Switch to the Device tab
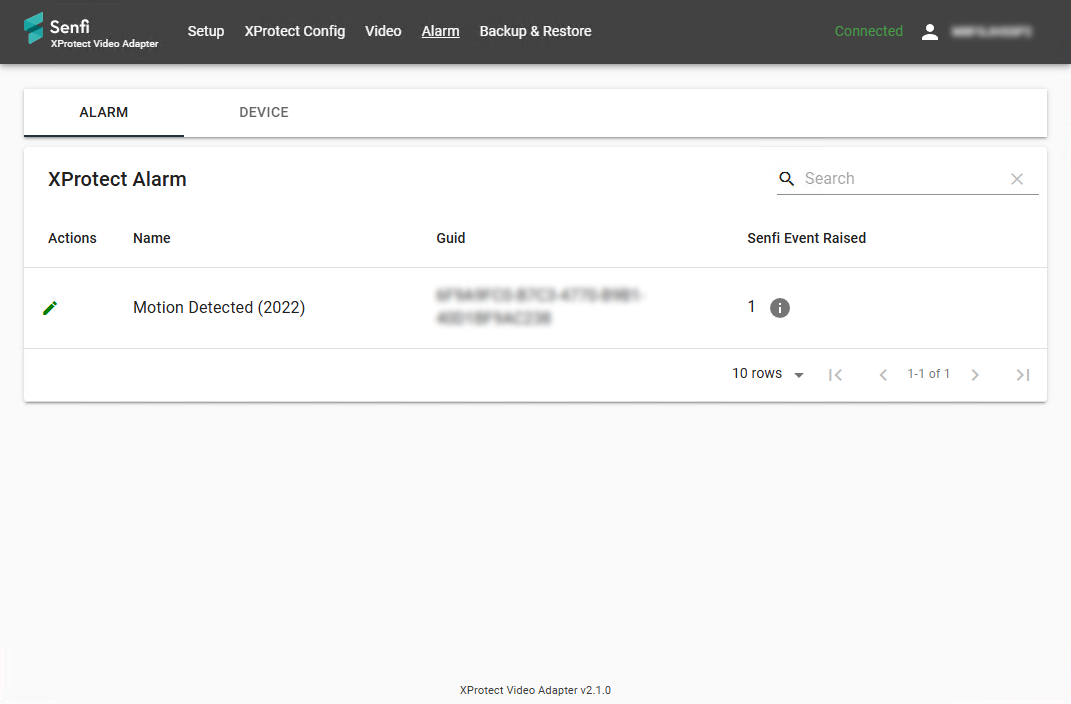The height and width of the screenshot is (704, 1071). point(264,113)
